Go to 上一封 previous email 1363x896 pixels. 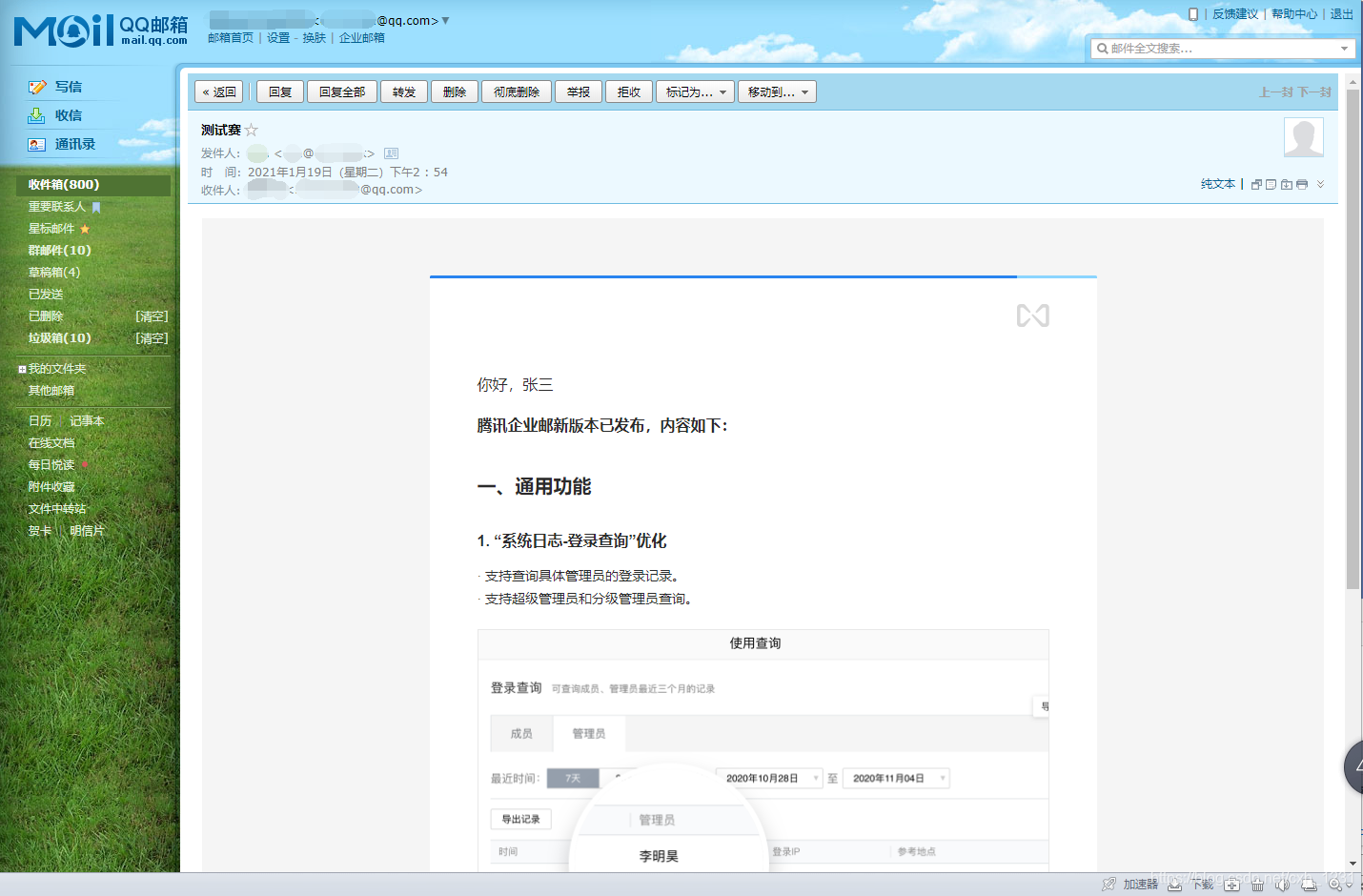coord(1276,92)
